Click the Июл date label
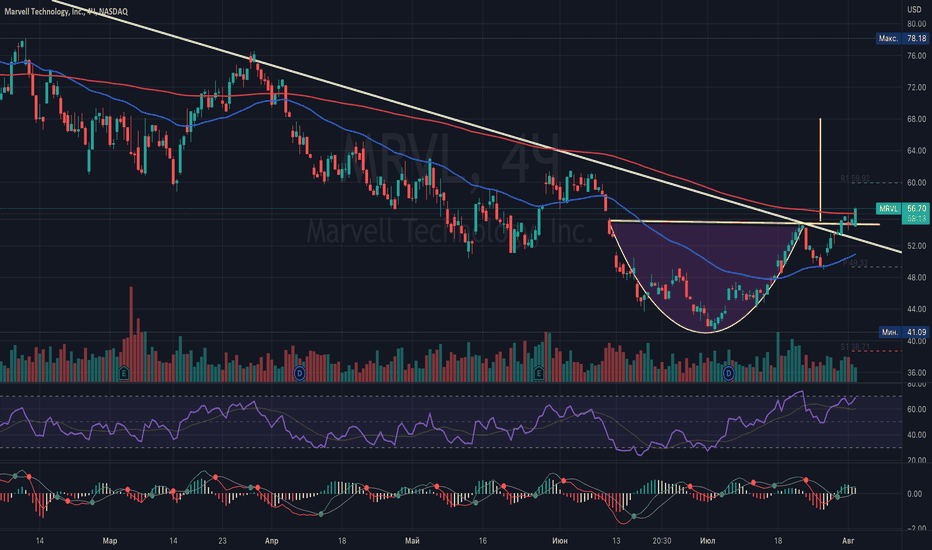The height and width of the screenshot is (550, 932). (707, 540)
